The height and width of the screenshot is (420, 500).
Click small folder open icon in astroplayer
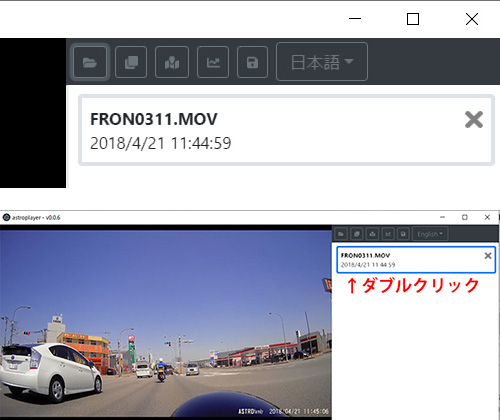tap(341, 234)
